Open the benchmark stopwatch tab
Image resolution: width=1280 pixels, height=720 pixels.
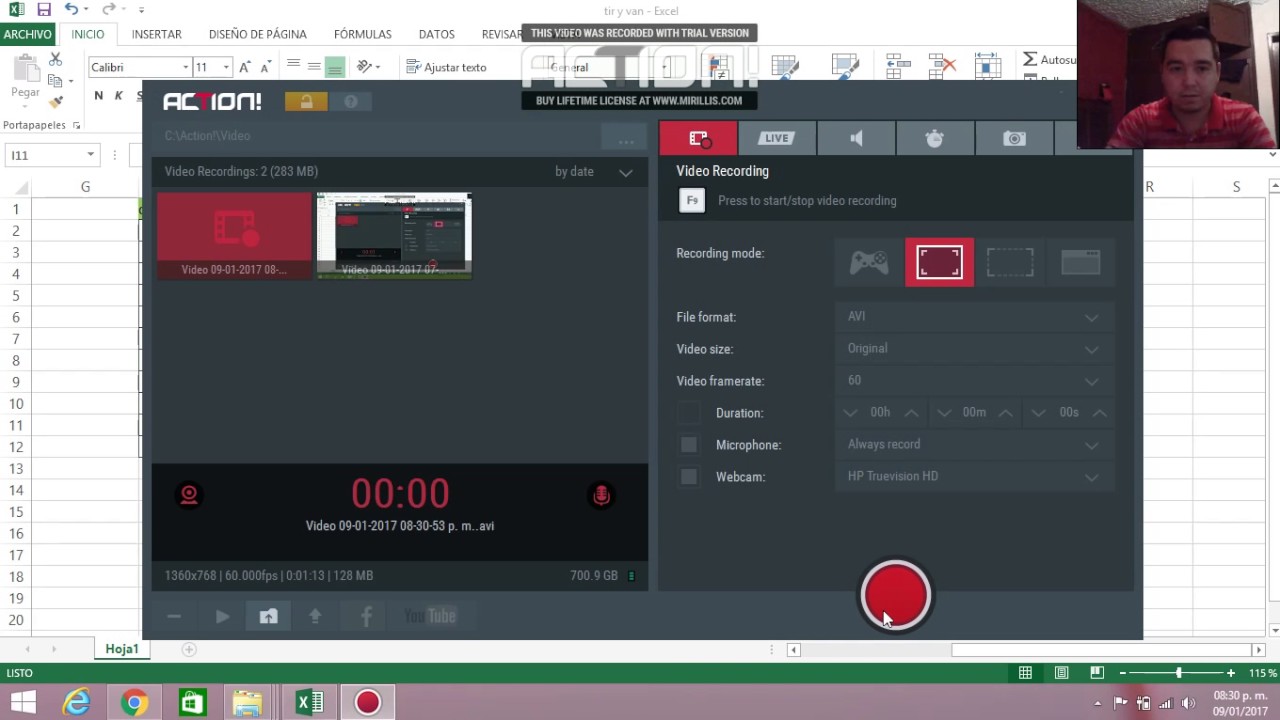tap(935, 138)
